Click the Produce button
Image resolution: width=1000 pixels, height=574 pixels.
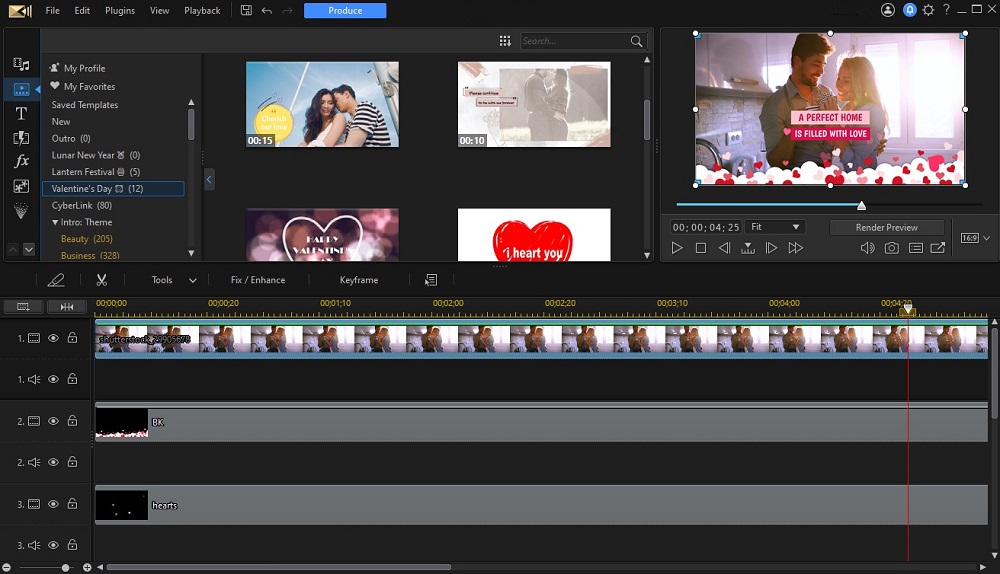[x=345, y=11]
